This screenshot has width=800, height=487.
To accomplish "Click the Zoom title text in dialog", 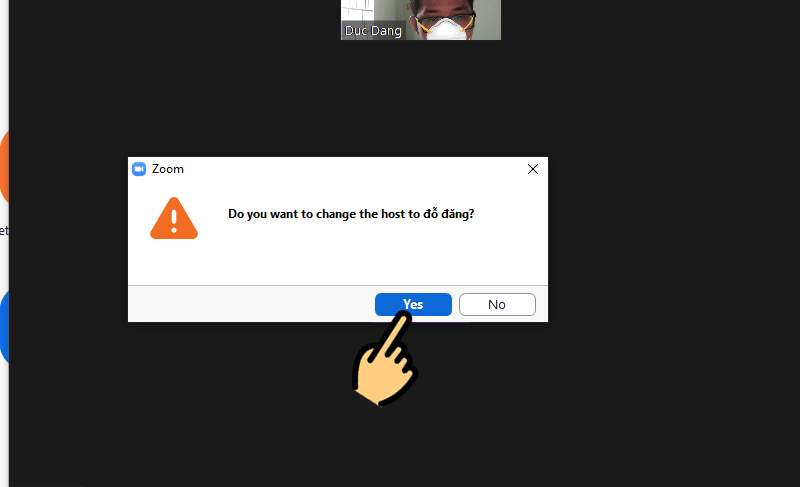I will (x=168, y=169).
